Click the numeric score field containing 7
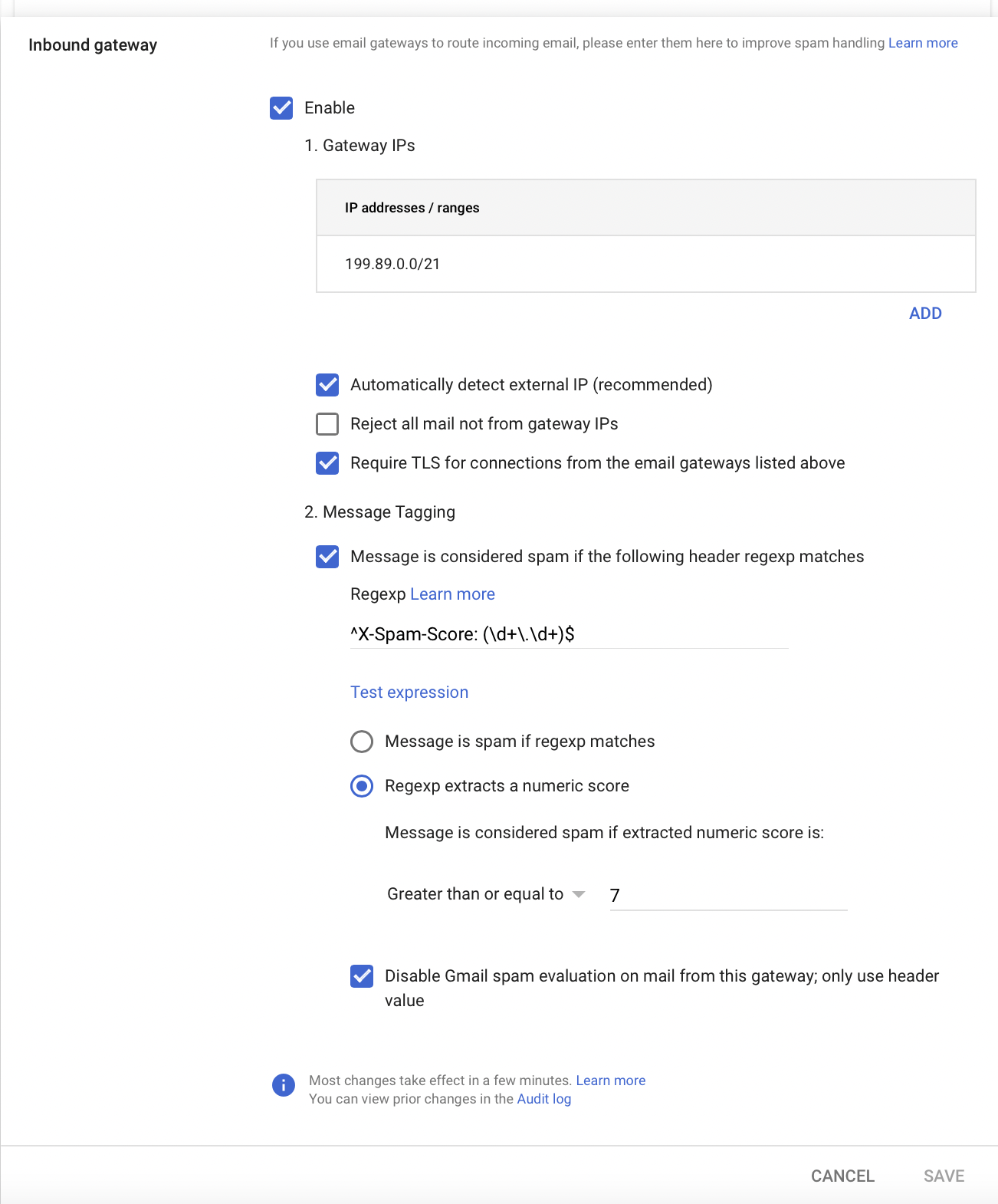Screen dimensions: 998x1204 (728, 895)
